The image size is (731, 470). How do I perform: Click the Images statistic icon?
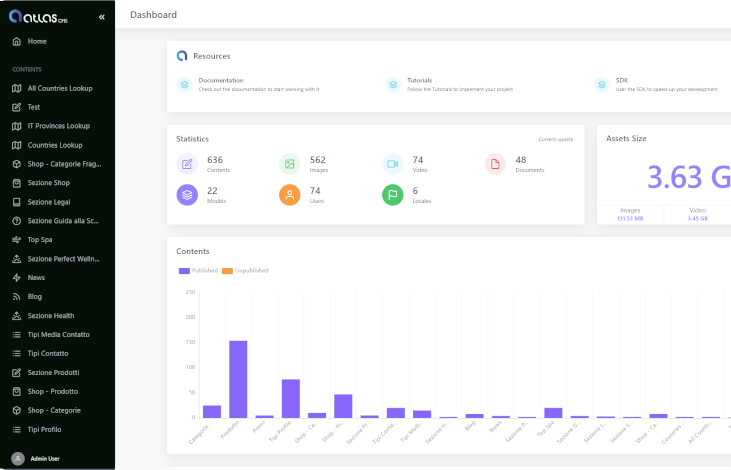pyautogui.click(x=289, y=164)
